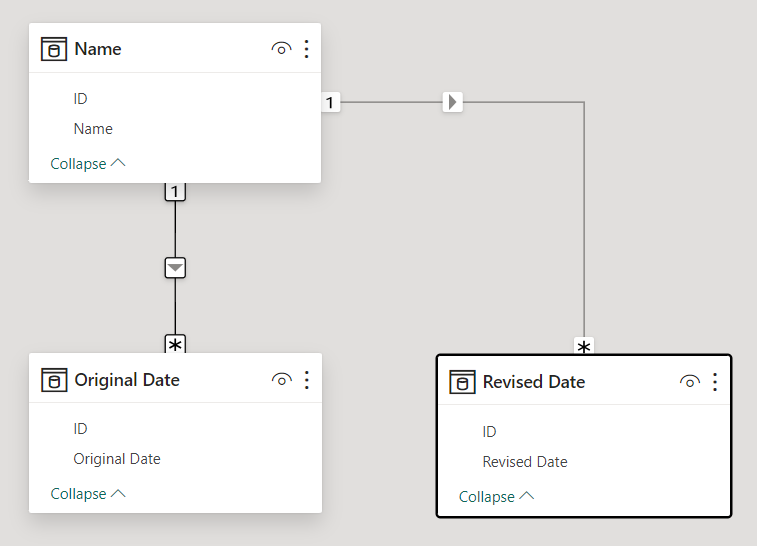Open more options for Original Date table
This screenshot has width=757, height=546.
[307, 380]
